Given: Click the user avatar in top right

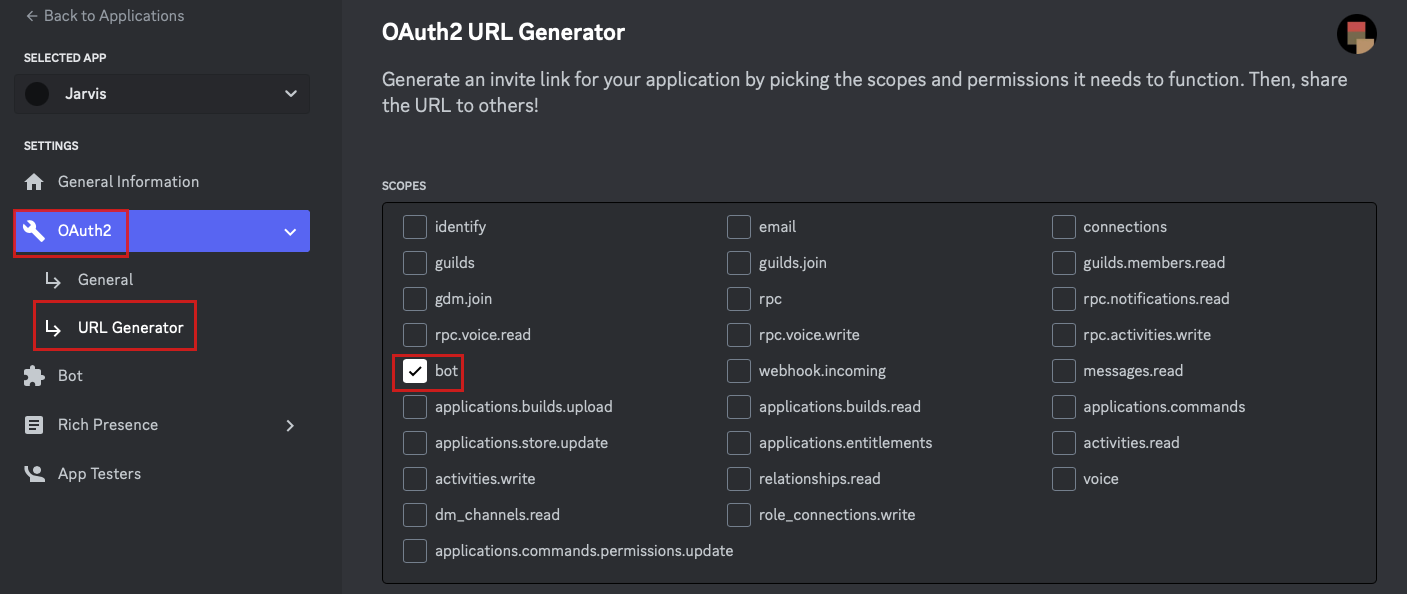Looking at the screenshot, I should (1356, 35).
